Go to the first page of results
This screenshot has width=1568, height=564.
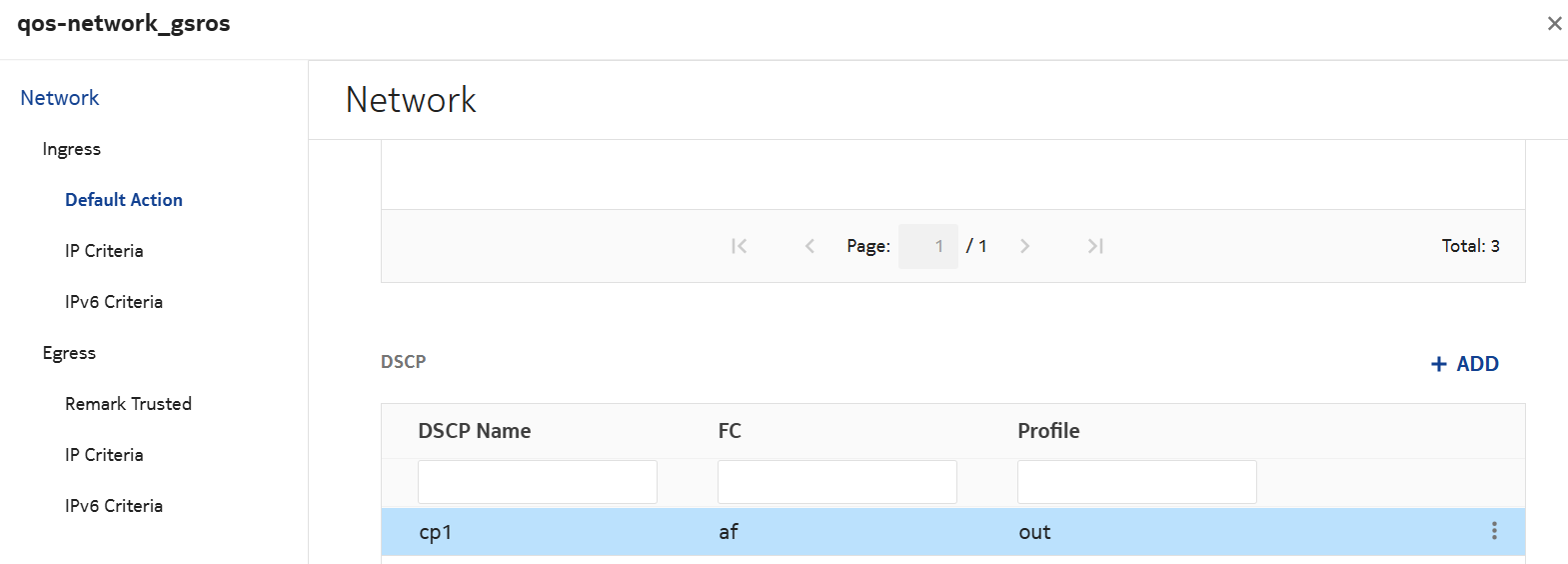[x=739, y=246]
